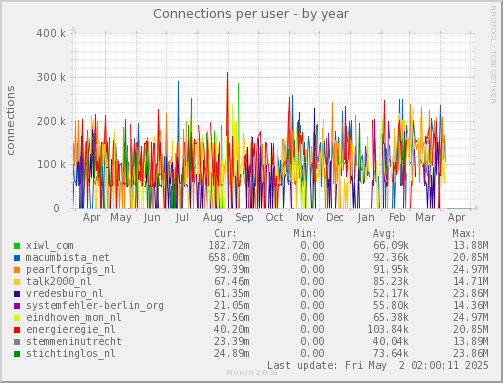Click the Last update timestamp text

point(377,365)
